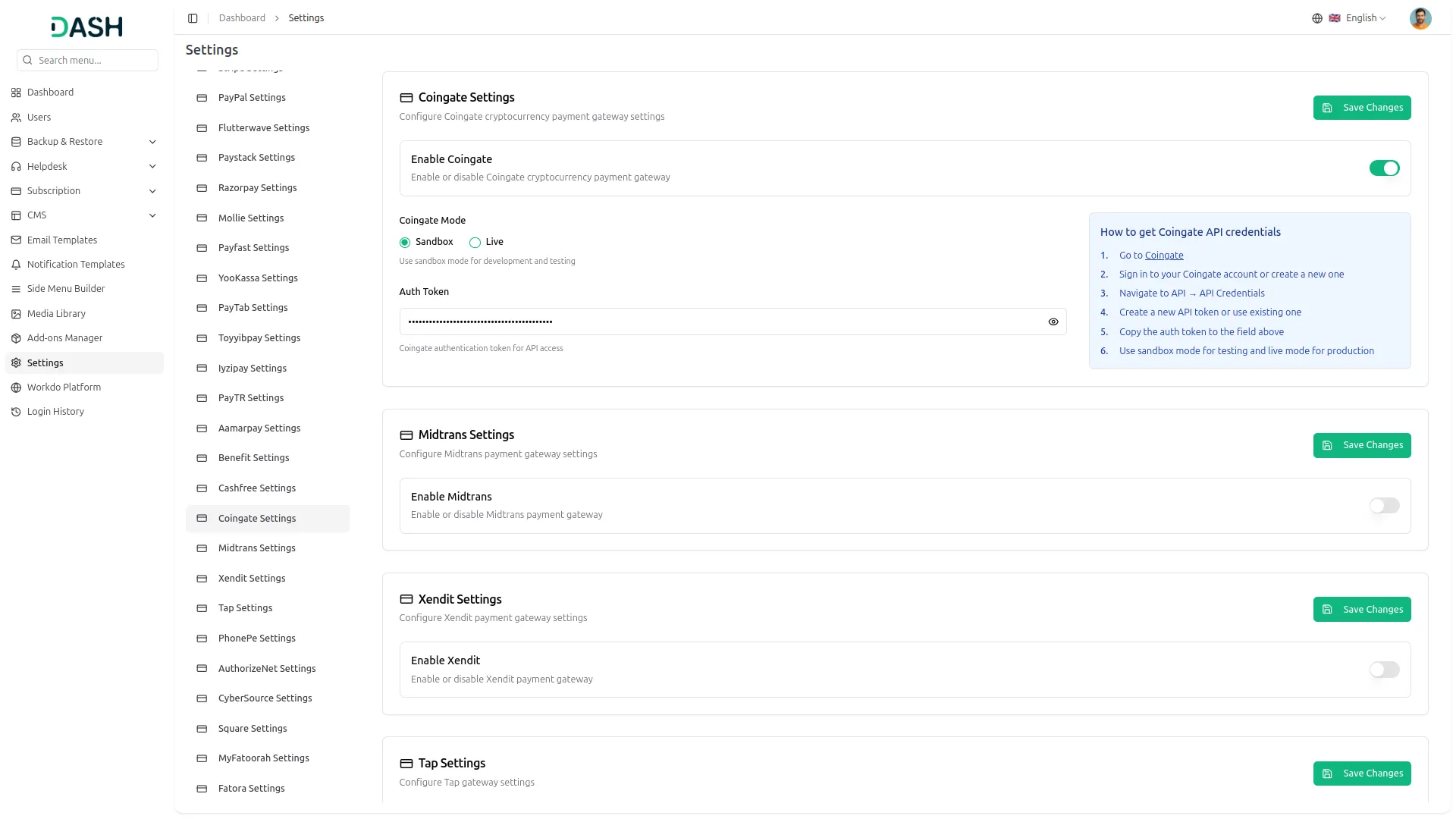1456x819 pixels.
Task: Click the PayPal Settings card icon
Action: pyautogui.click(x=202, y=98)
